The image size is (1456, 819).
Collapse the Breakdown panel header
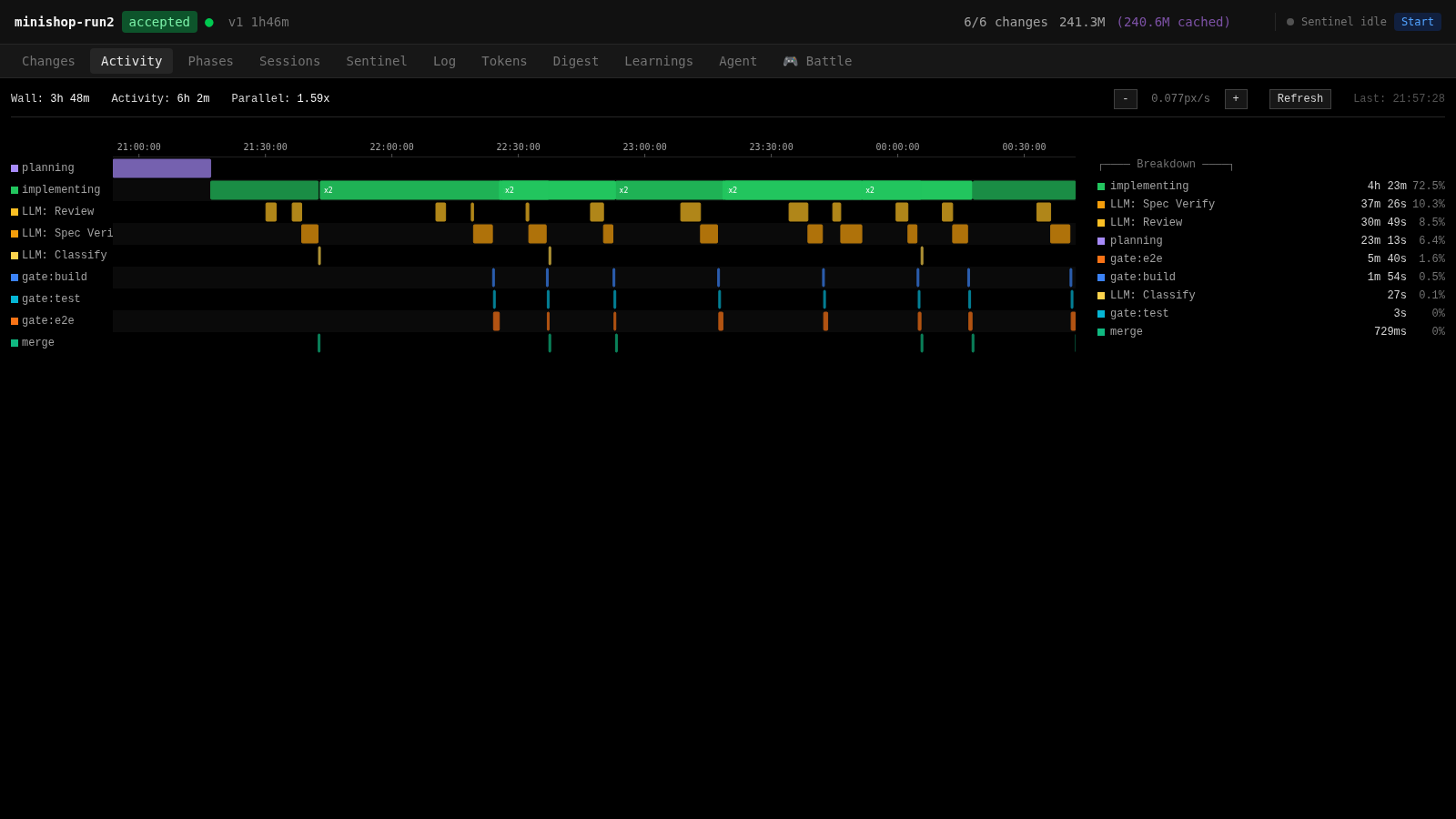point(1167,164)
